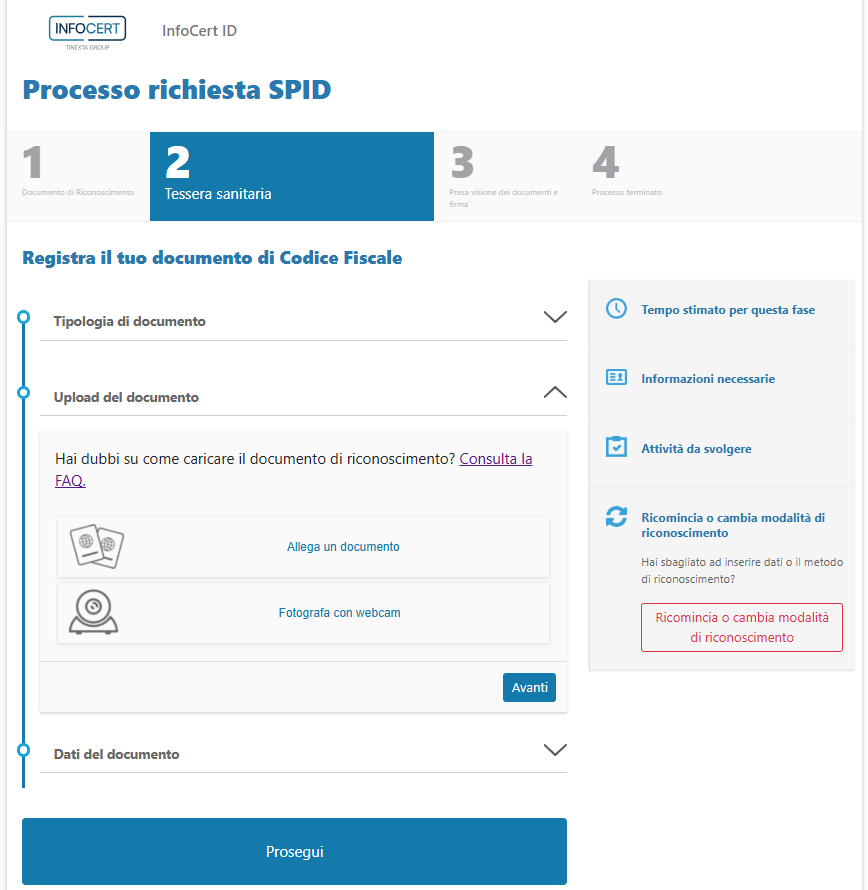868x890 pixels.
Task: Select step 2 Tessera sanitaria
Action: (291, 175)
